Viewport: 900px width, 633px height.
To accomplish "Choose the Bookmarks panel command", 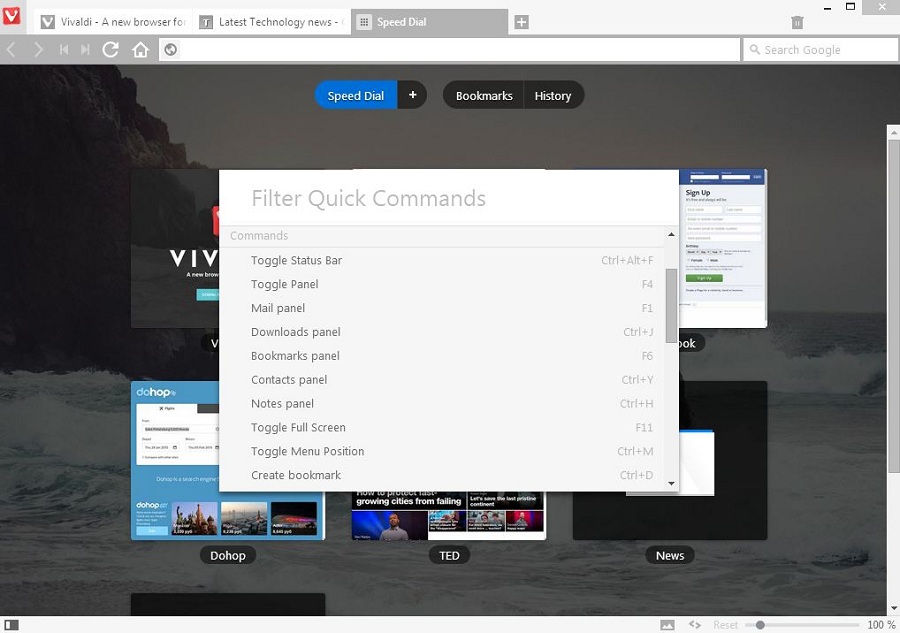I will [x=441, y=356].
